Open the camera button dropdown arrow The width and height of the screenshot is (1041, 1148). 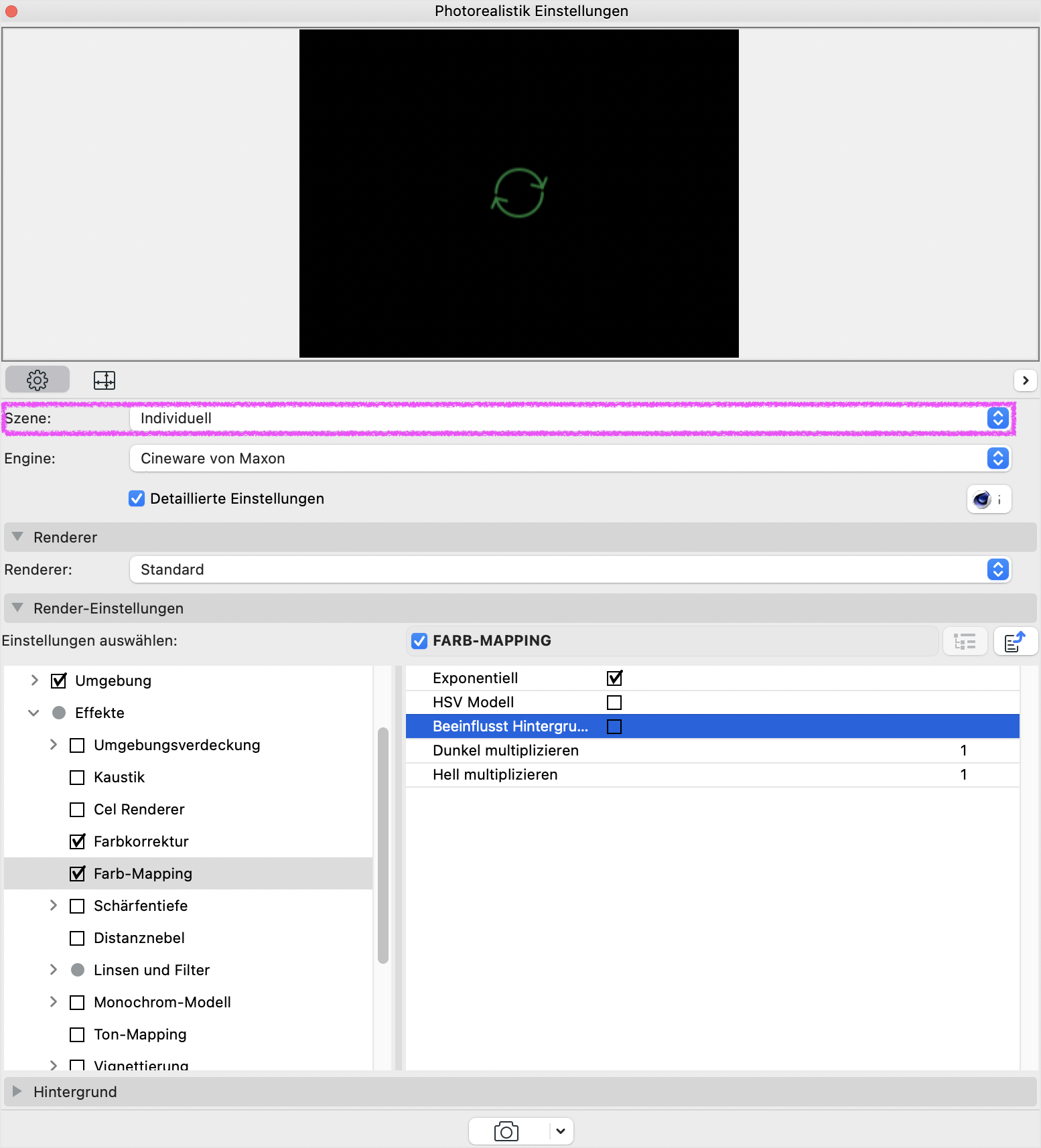(561, 1131)
